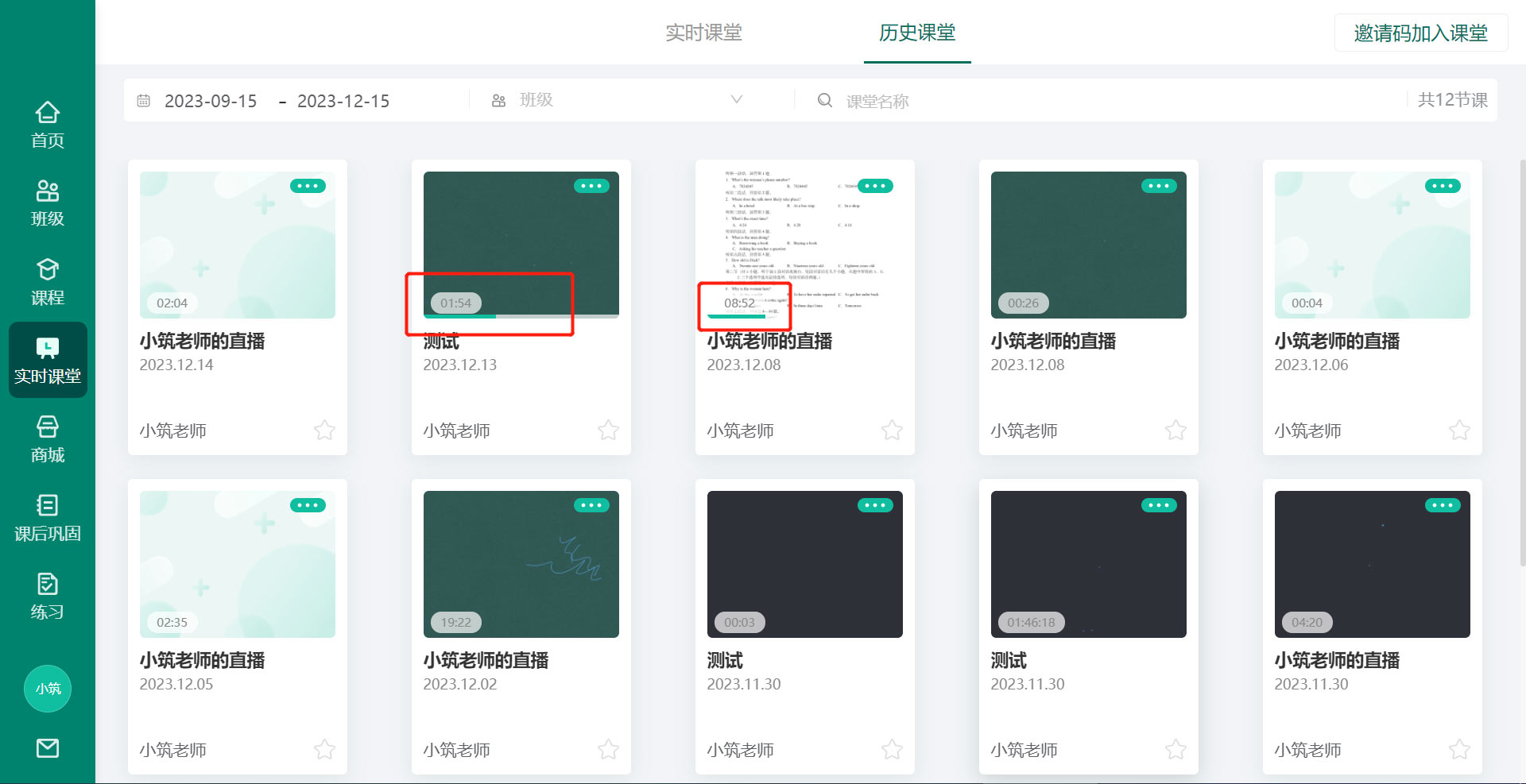
Task: Click the progress bar on the 01:54 video
Action: pos(521,315)
